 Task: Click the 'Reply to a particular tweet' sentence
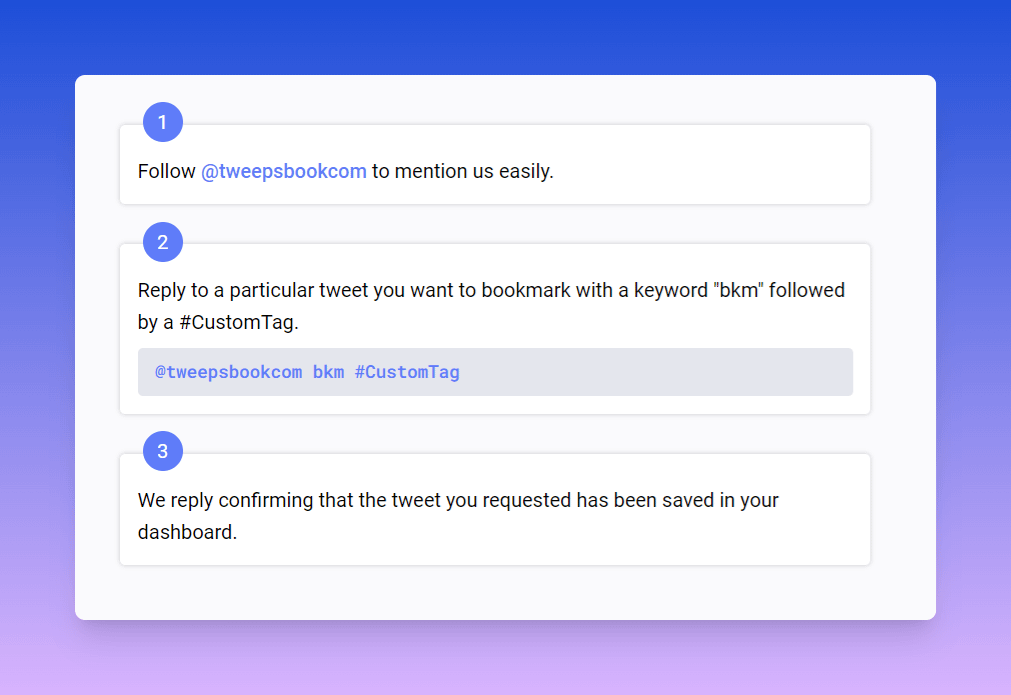pyautogui.click(x=491, y=306)
